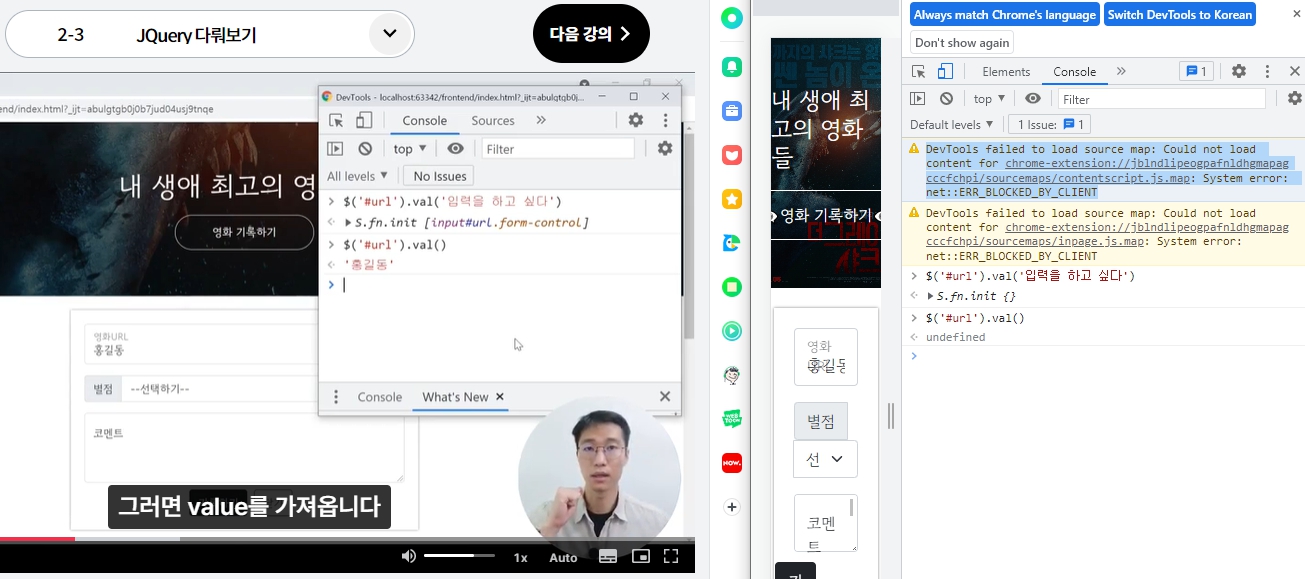The width and height of the screenshot is (1305, 579).
Task: Toggle the live expression eye in the right DevTools
Action: click(x=1033, y=98)
